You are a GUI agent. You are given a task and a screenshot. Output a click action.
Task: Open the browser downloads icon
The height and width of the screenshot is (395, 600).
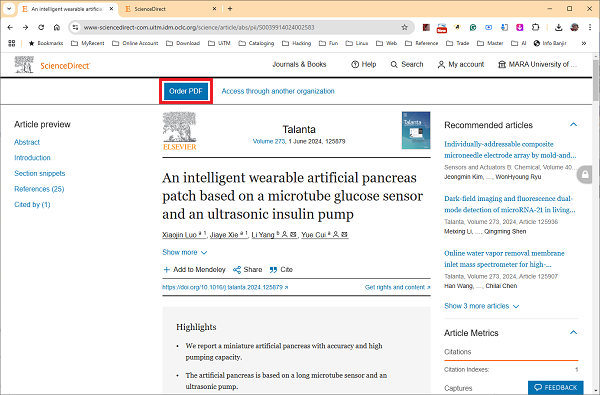coord(558,27)
